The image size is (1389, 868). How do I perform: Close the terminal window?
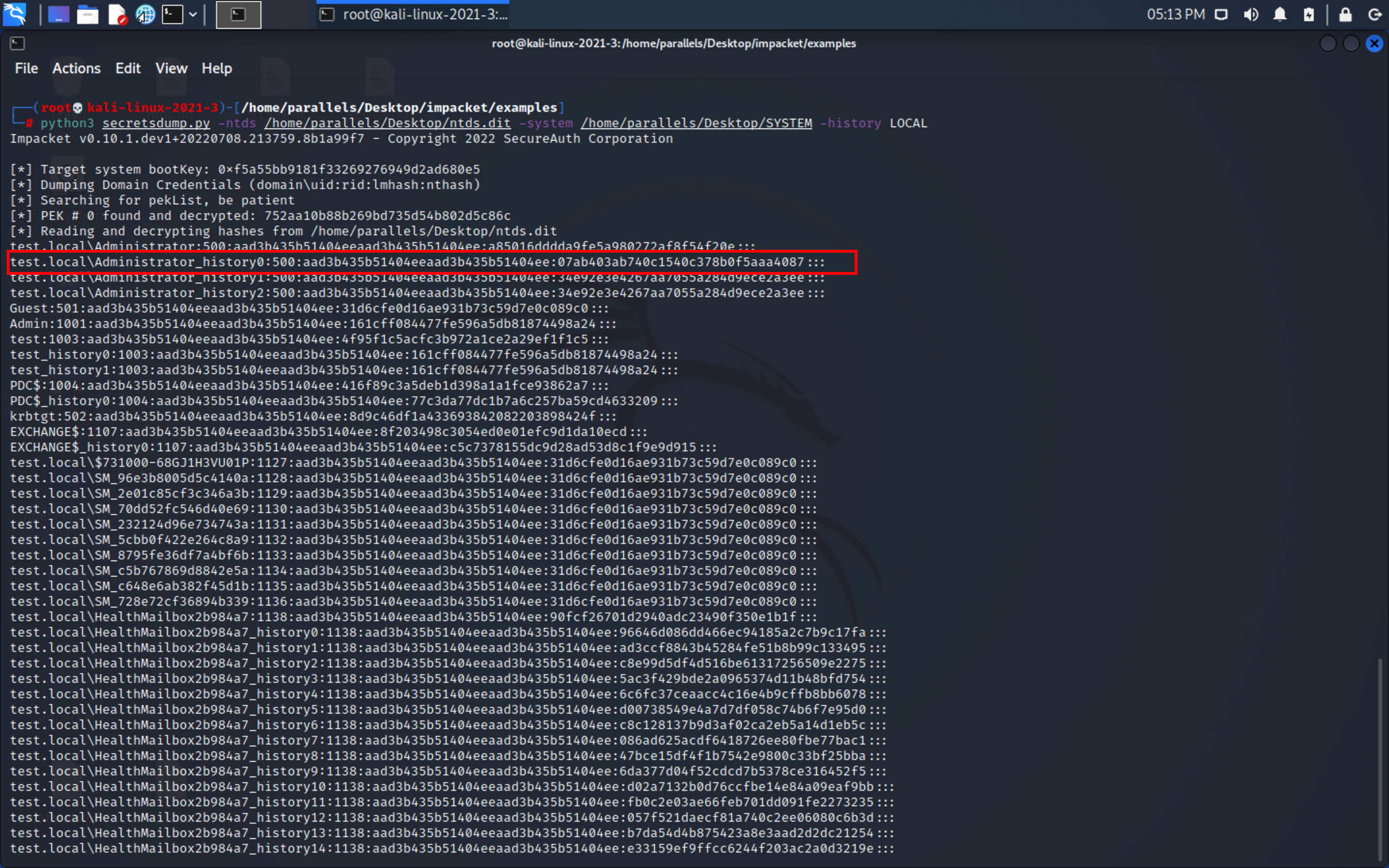coord(1374,43)
